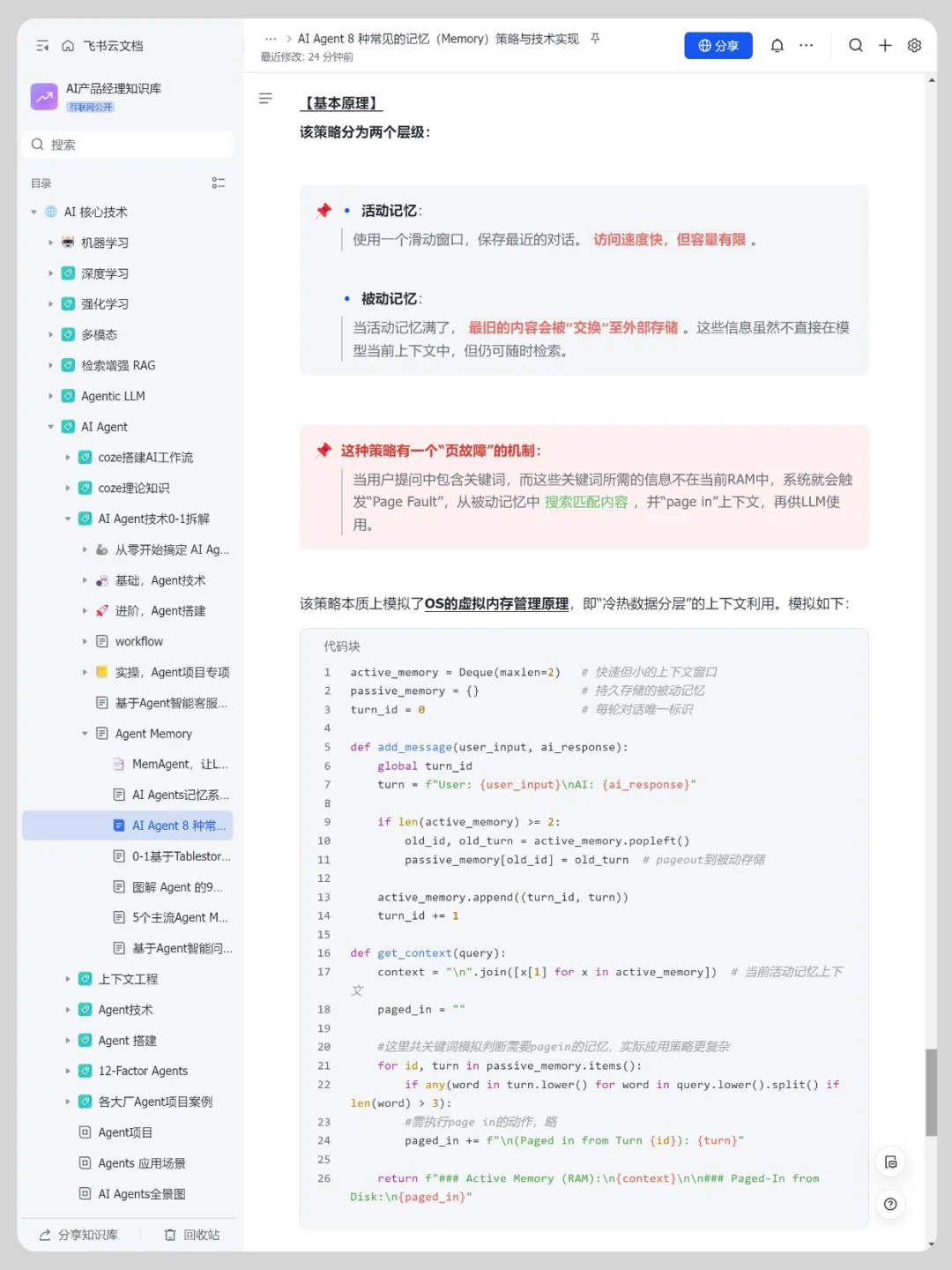Open the coze理论知识 page
The height and width of the screenshot is (1270, 952).
click(x=134, y=489)
